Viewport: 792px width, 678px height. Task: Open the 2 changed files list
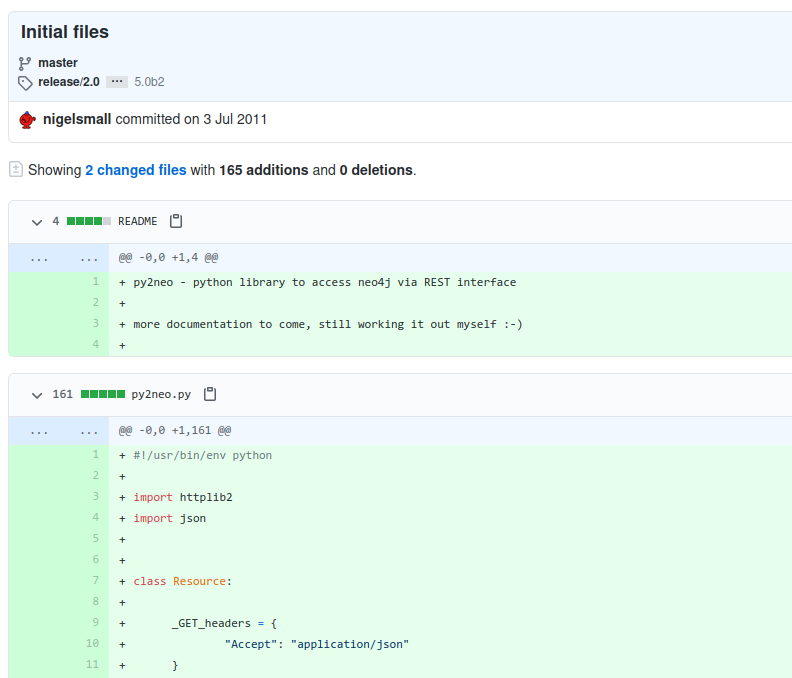[136, 170]
